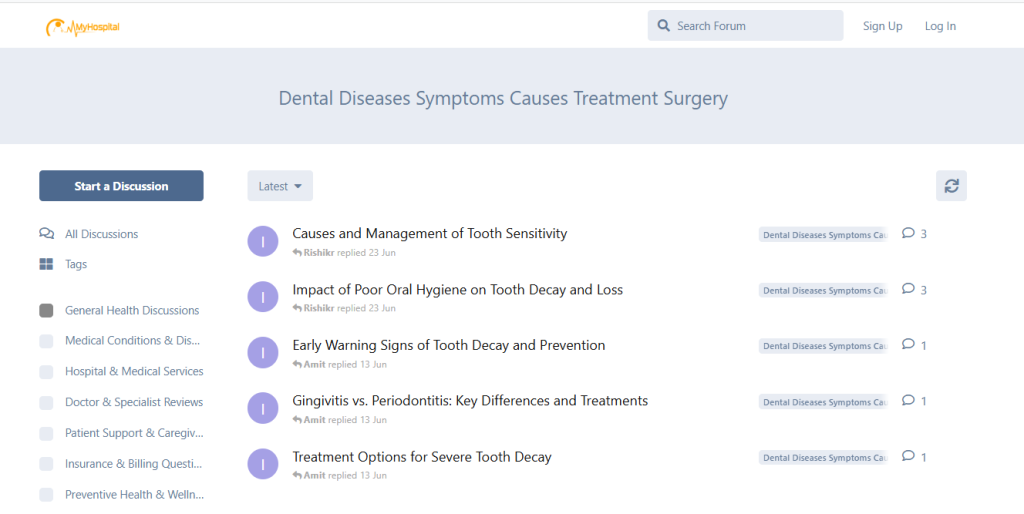The image size is (1024, 514).
Task: Open Impact of Poor Oral Hygiene discussion
Action: (457, 290)
